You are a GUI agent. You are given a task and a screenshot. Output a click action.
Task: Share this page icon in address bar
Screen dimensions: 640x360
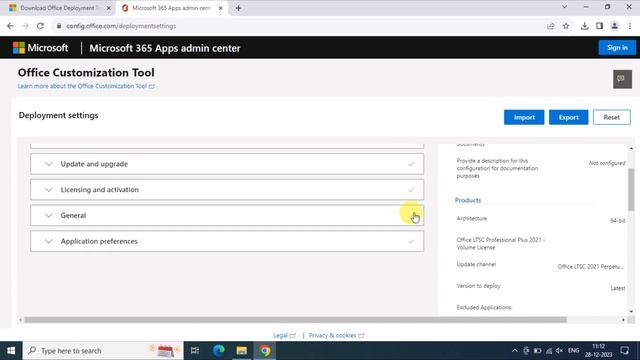pyautogui.click(x=551, y=26)
